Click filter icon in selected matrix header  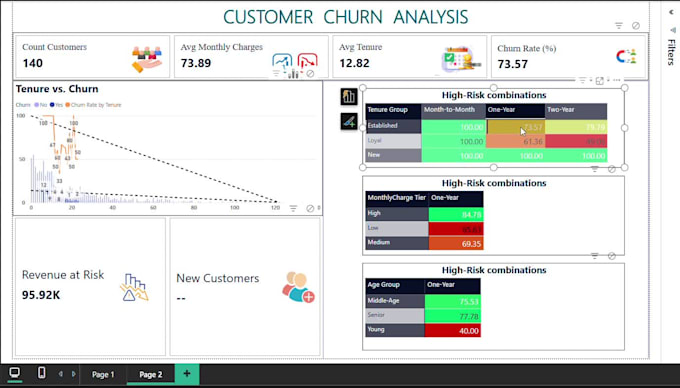click(582, 81)
